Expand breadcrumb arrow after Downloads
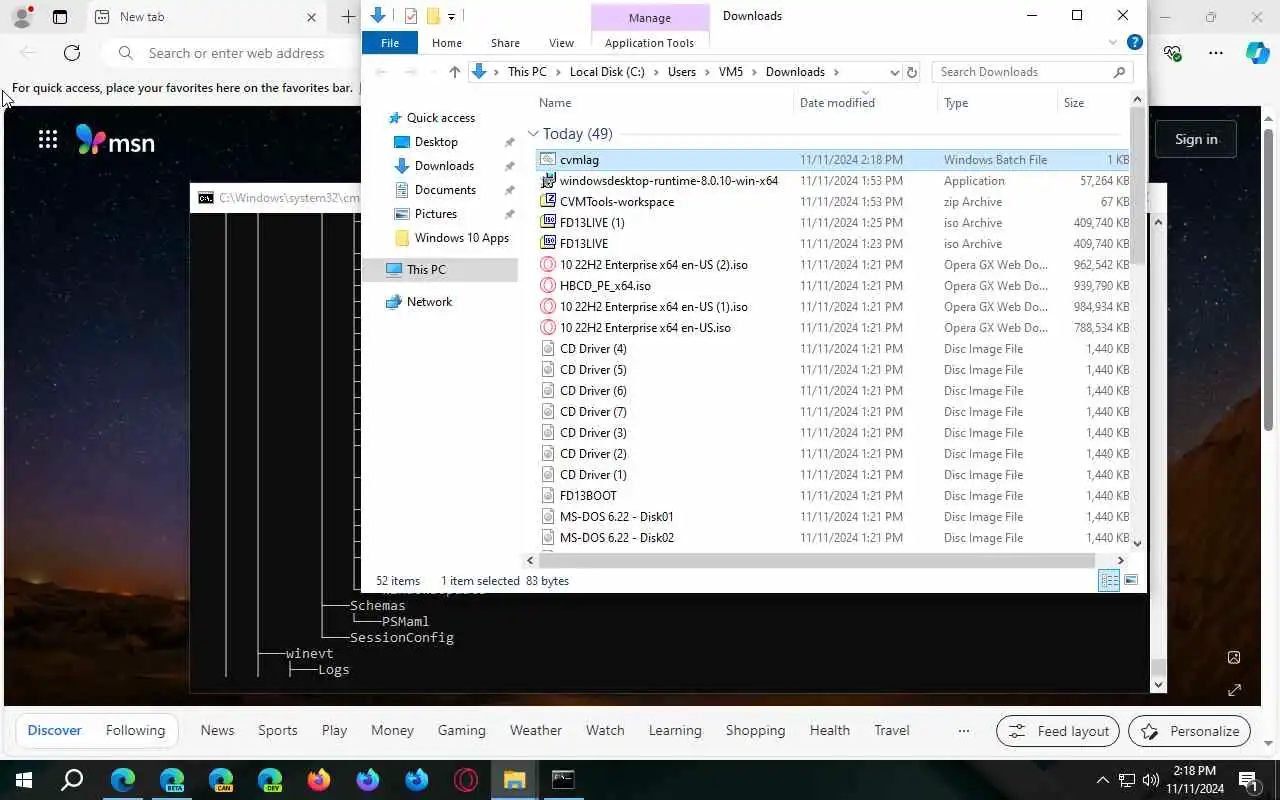Screen dimensions: 1280x800 click(x=836, y=72)
